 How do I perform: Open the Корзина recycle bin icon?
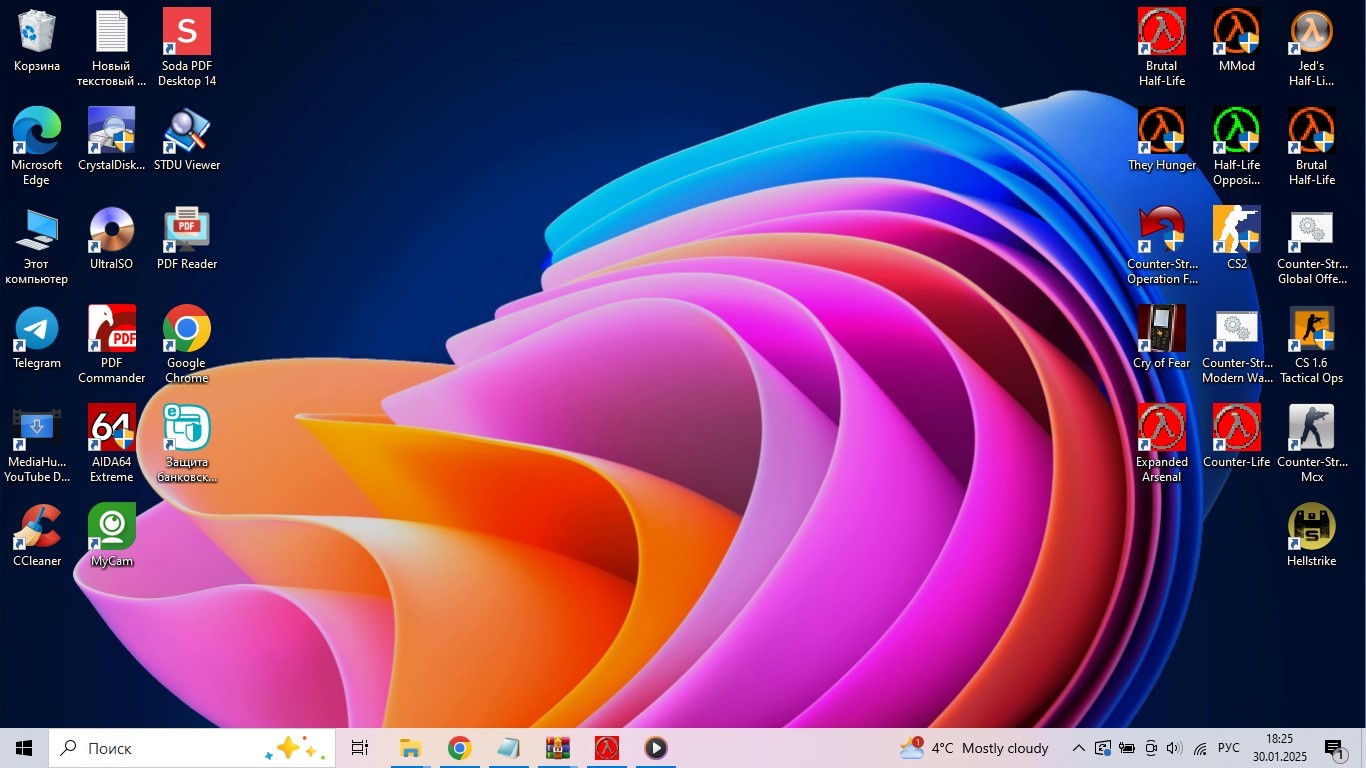[37, 33]
